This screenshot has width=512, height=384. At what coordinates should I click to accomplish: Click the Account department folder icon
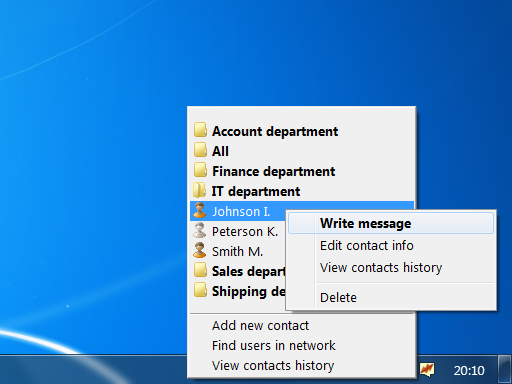tap(200, 130)
